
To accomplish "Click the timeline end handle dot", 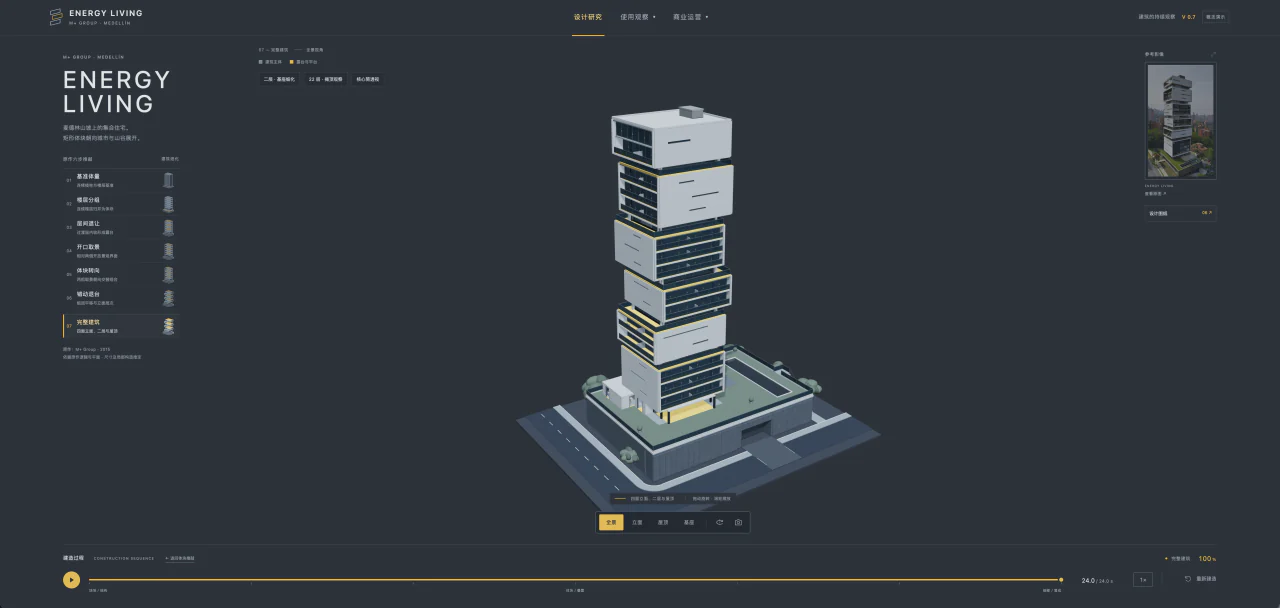I will pyautogui.click(x=1061, y=580).
